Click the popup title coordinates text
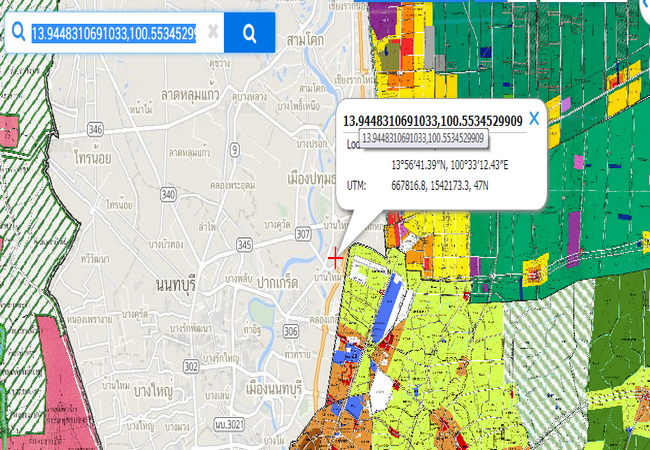The width and height of the screenshot is (650, 450). [432, 121]
